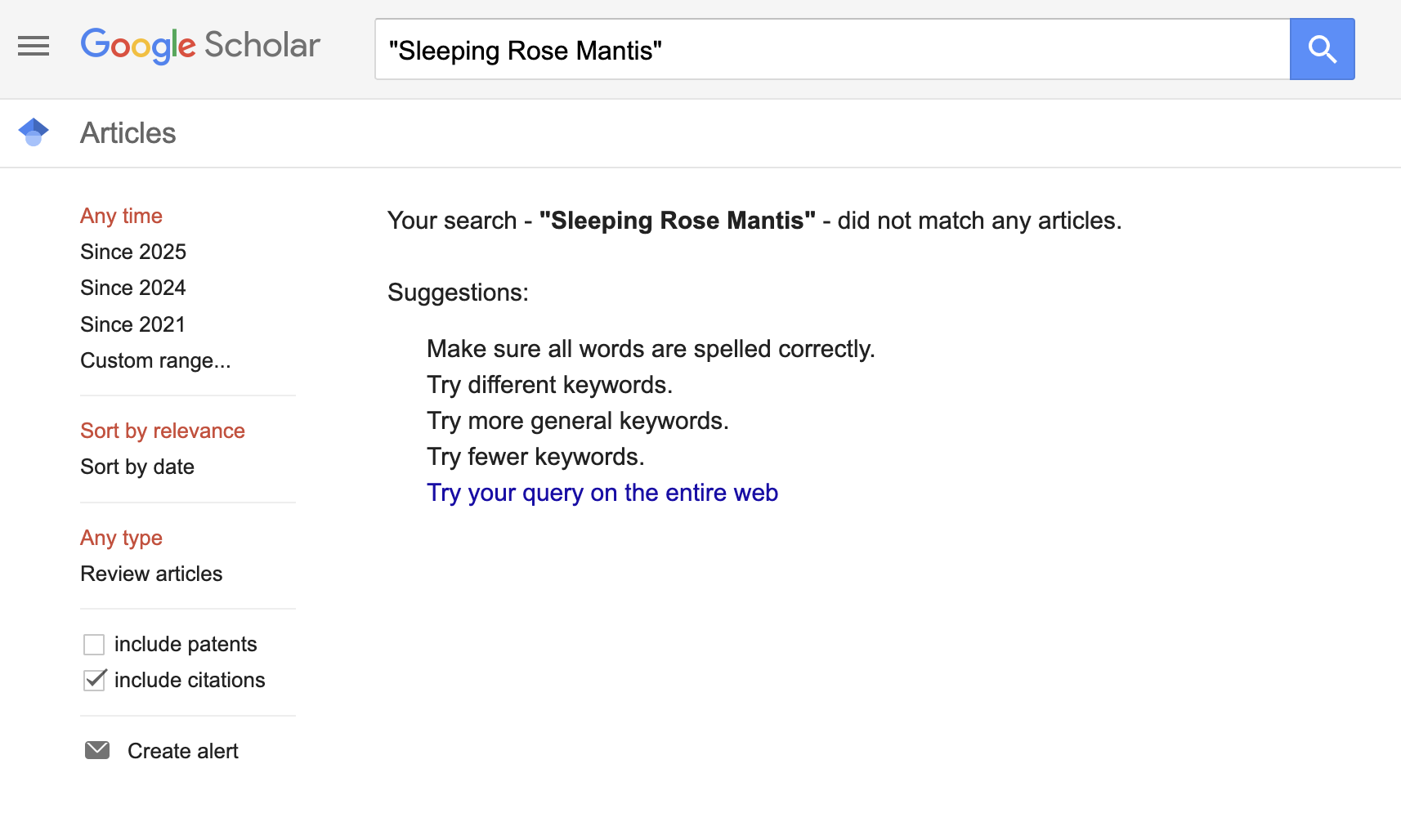Choose Sort by date

[137, 467]
